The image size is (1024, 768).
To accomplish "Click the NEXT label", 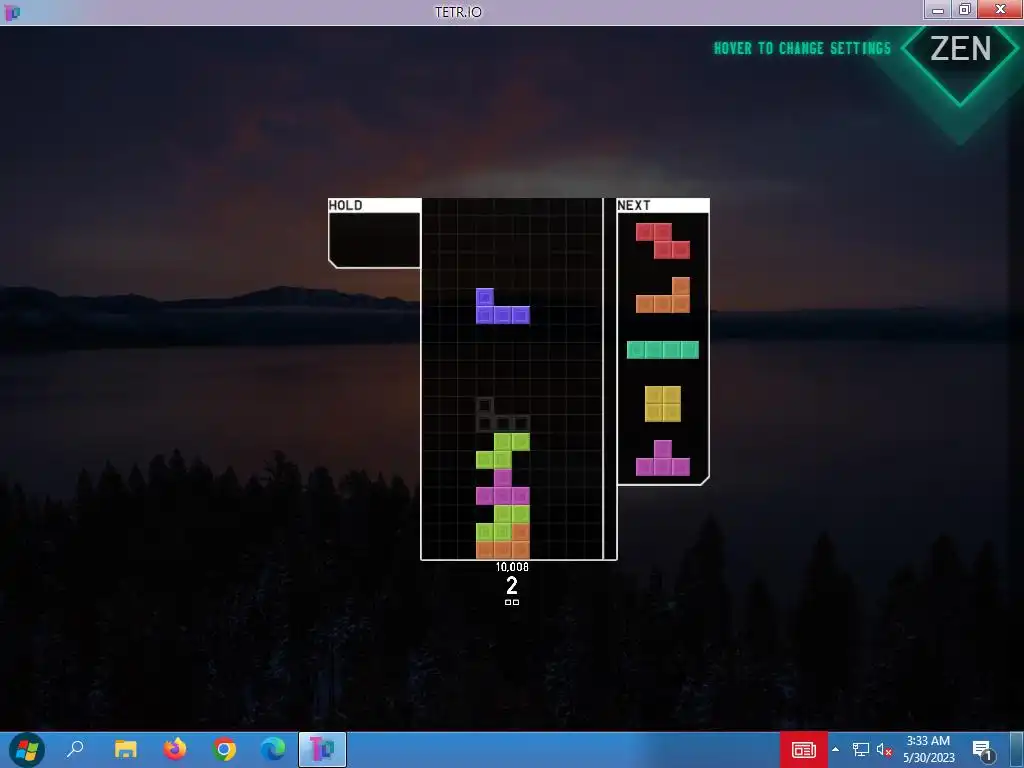I will [633, 205].
